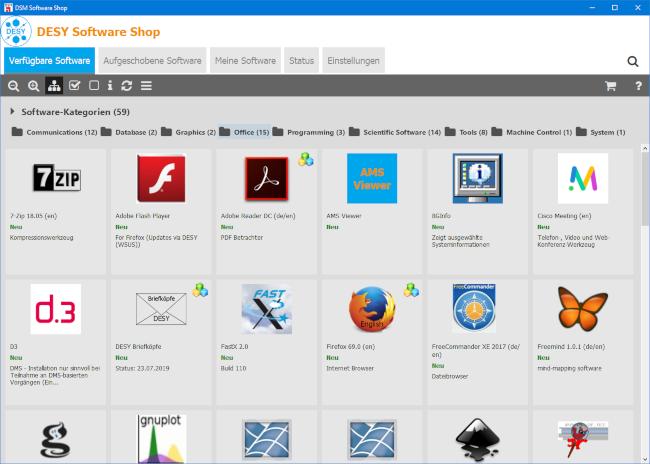Switch to list view hamburger icon
Viewport: 650px width, 464px height.
(x=146, y=86)
